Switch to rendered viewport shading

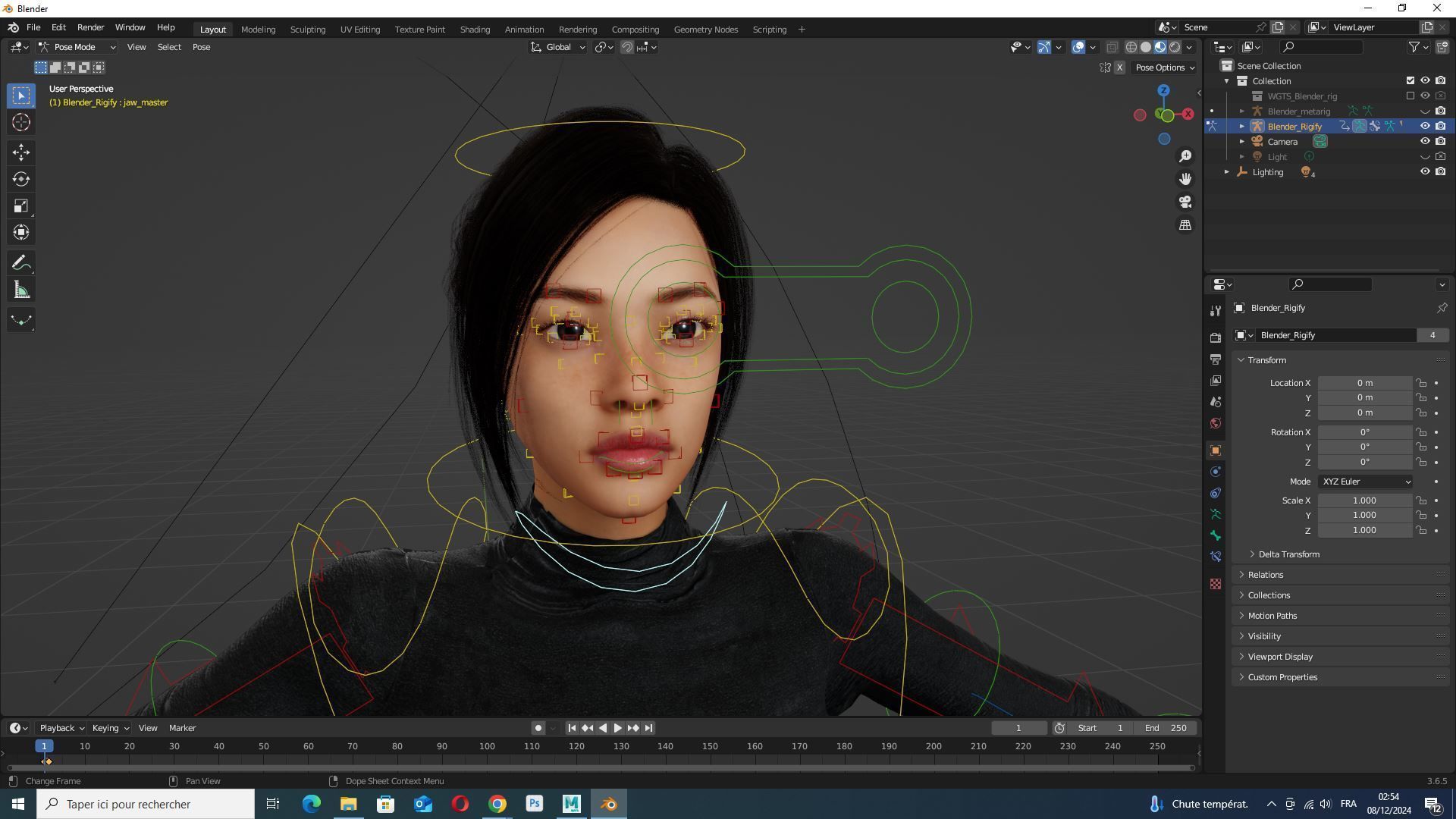point(1175,47)
